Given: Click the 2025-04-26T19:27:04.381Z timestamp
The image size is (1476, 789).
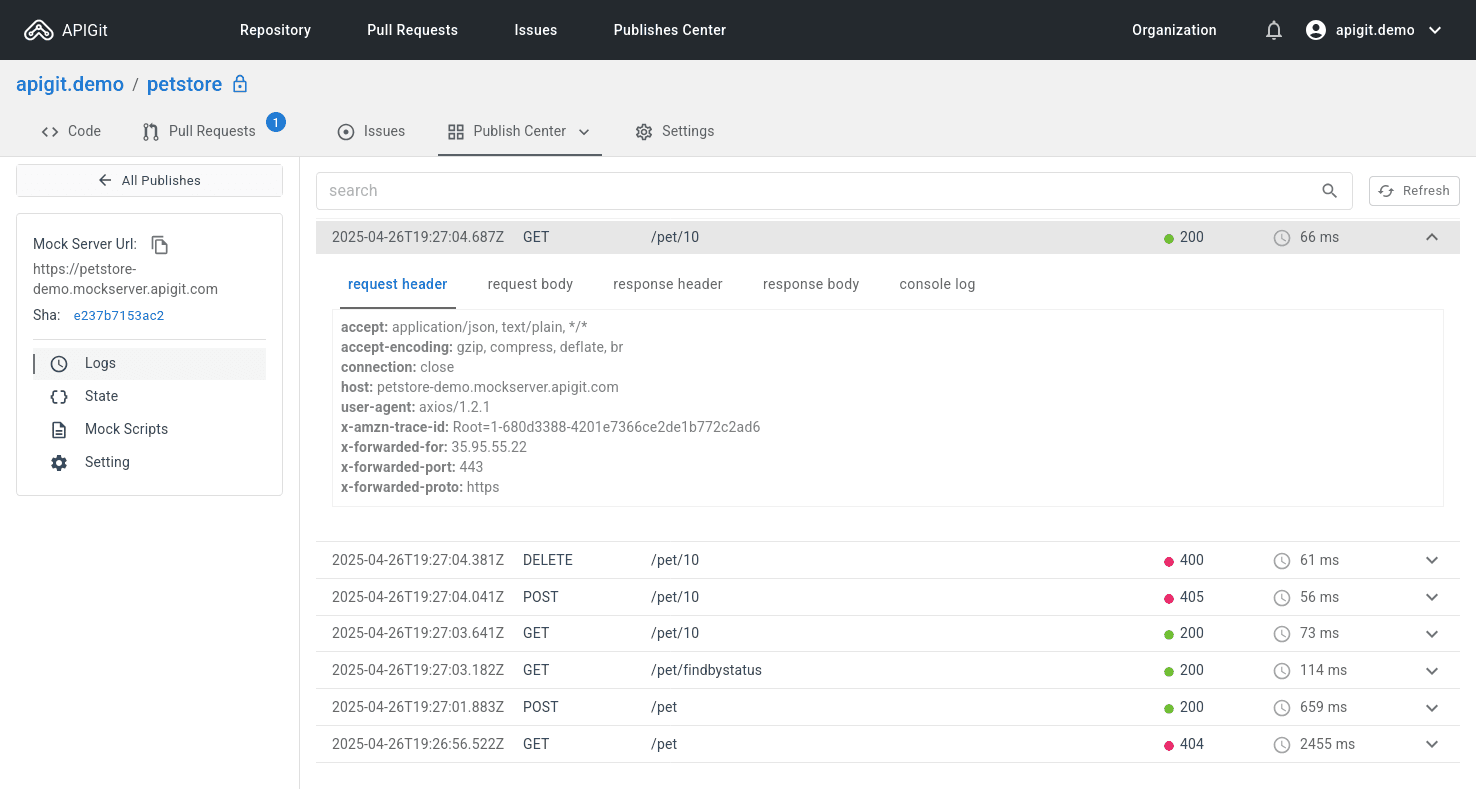Looking at the screenshot, I should tap(418, 560).
